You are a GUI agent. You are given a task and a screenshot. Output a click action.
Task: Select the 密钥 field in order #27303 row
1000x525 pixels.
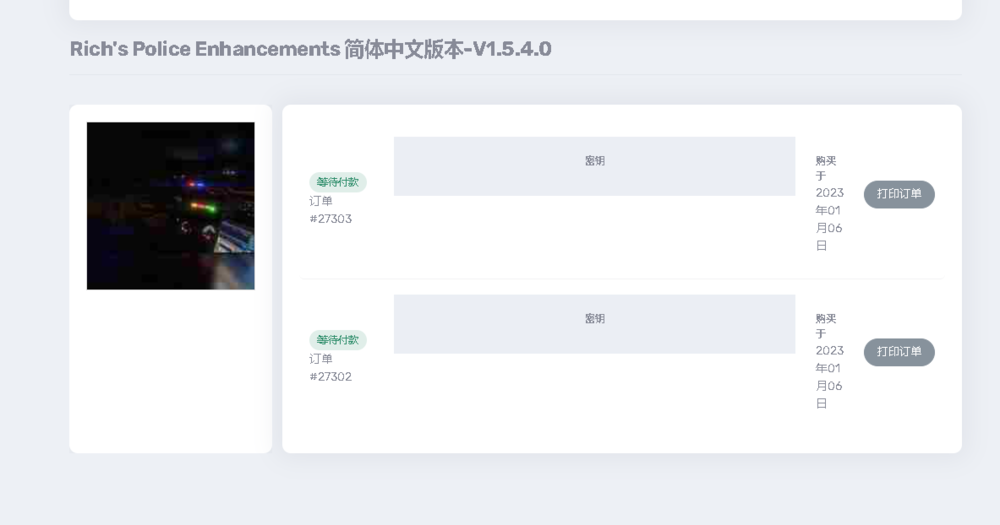click(x=594, y=166)
